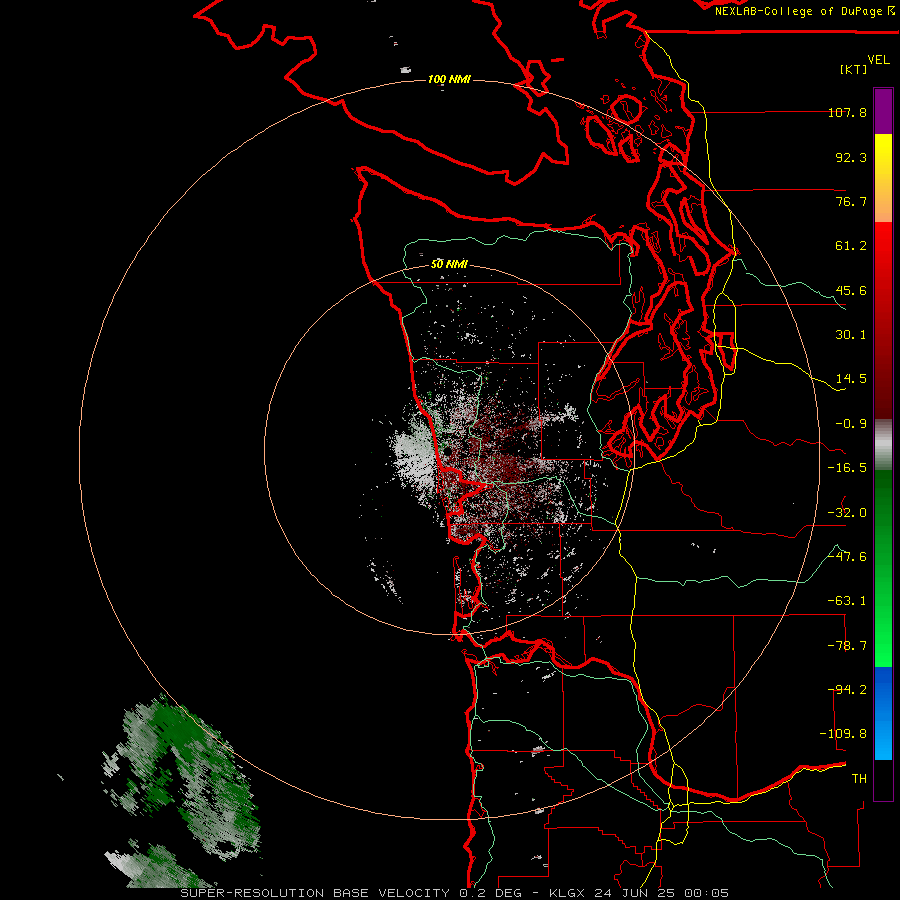Pick the blue segment of the color bar
Image resolution: width=900 pixels, height=900 pixels.
pos(883,713)
